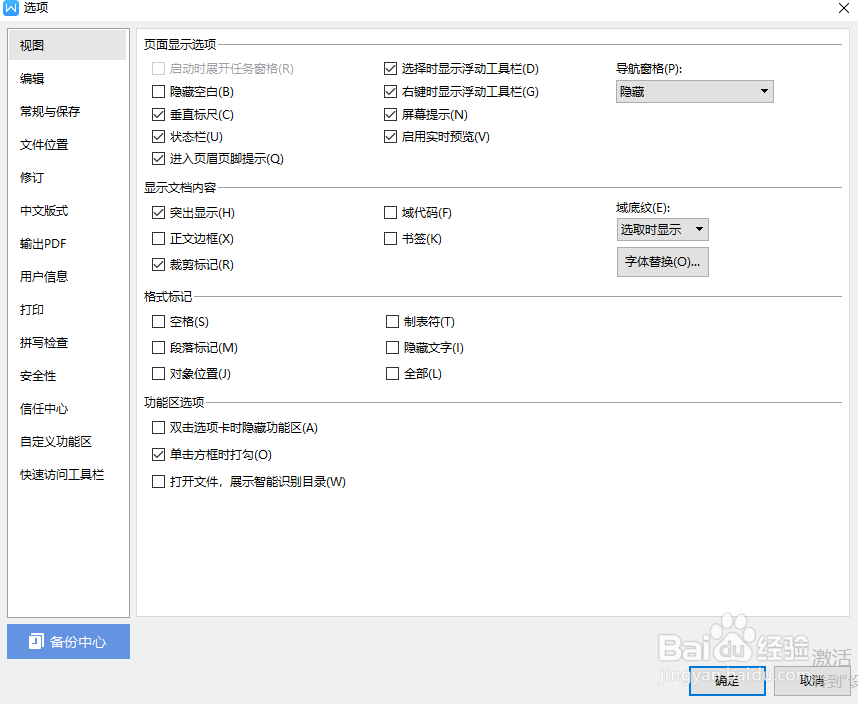The height and width of the screenshot is (704, 858).
Task: Select the 视图 category
Action: point(68,45)
